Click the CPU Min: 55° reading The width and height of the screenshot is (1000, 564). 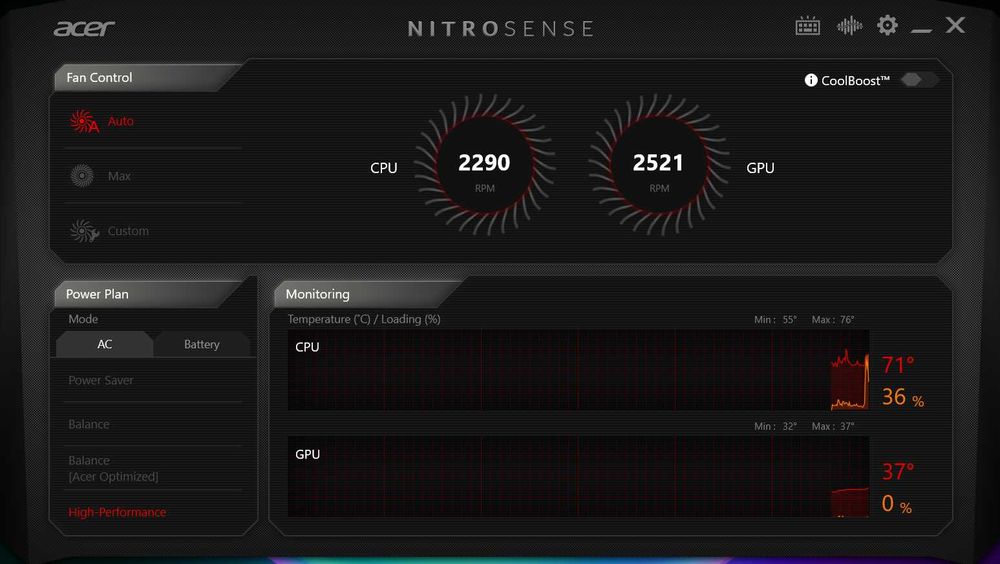pyautogui.click(x=776, y=320)
